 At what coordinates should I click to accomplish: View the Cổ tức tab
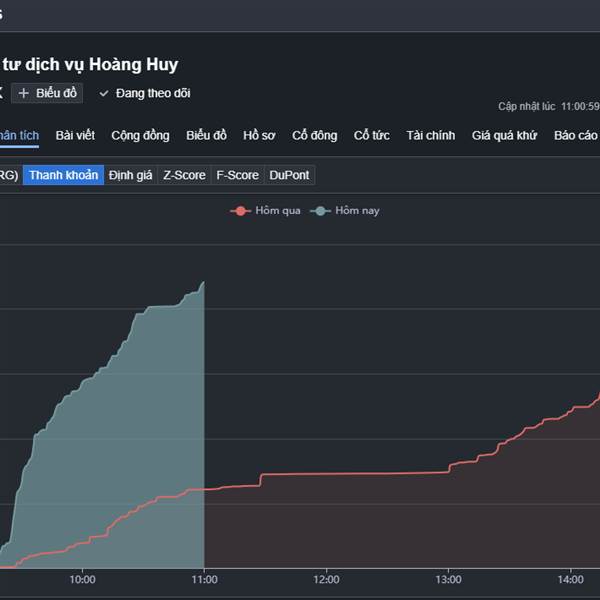[372, 136]
